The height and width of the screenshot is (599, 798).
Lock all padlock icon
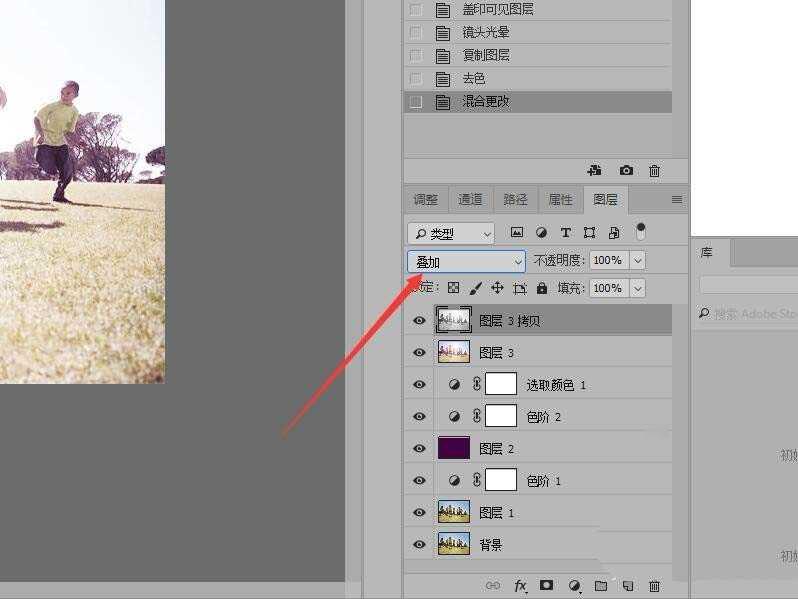[542, 288]
